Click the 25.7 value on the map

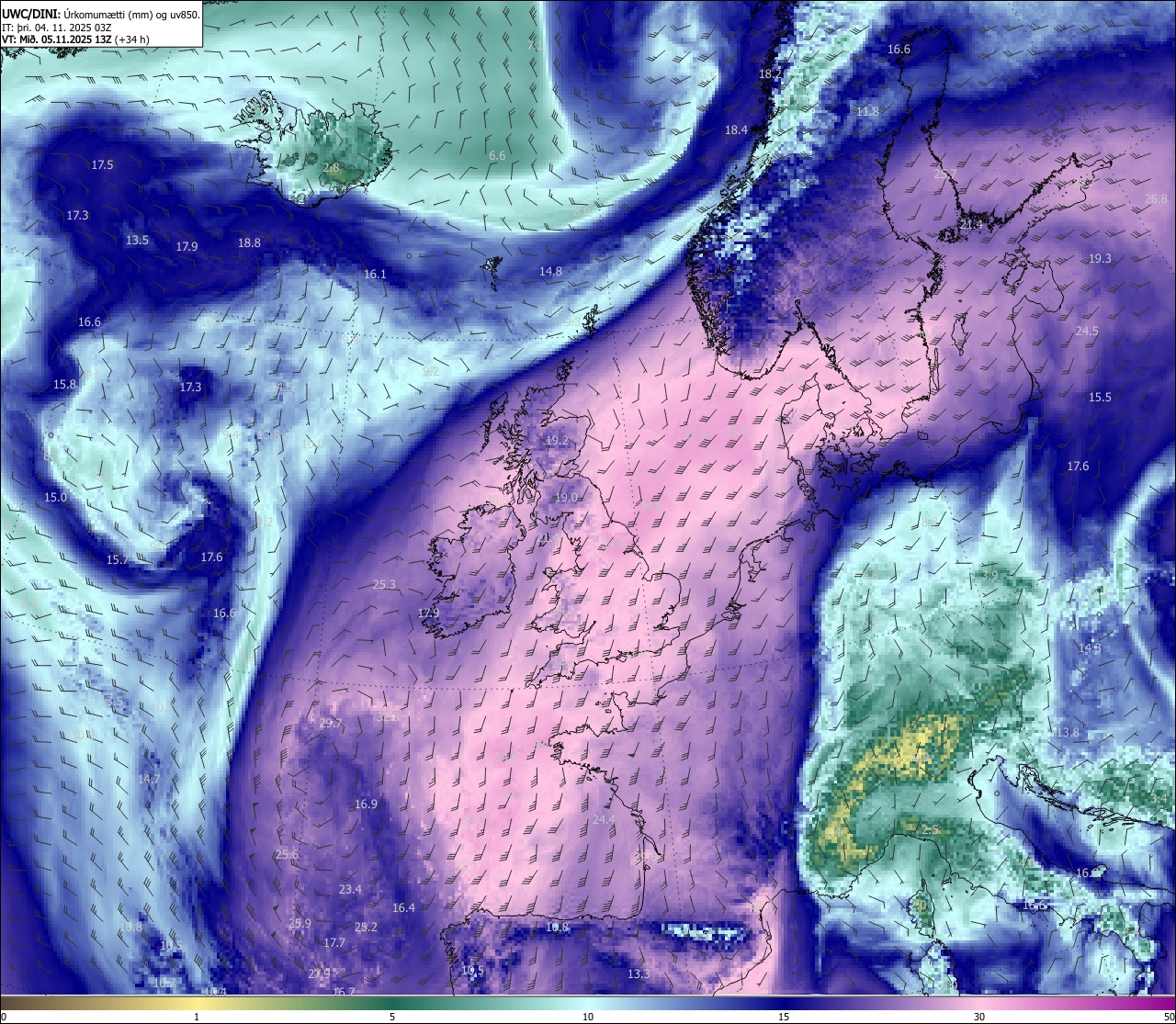coord(945,174)
